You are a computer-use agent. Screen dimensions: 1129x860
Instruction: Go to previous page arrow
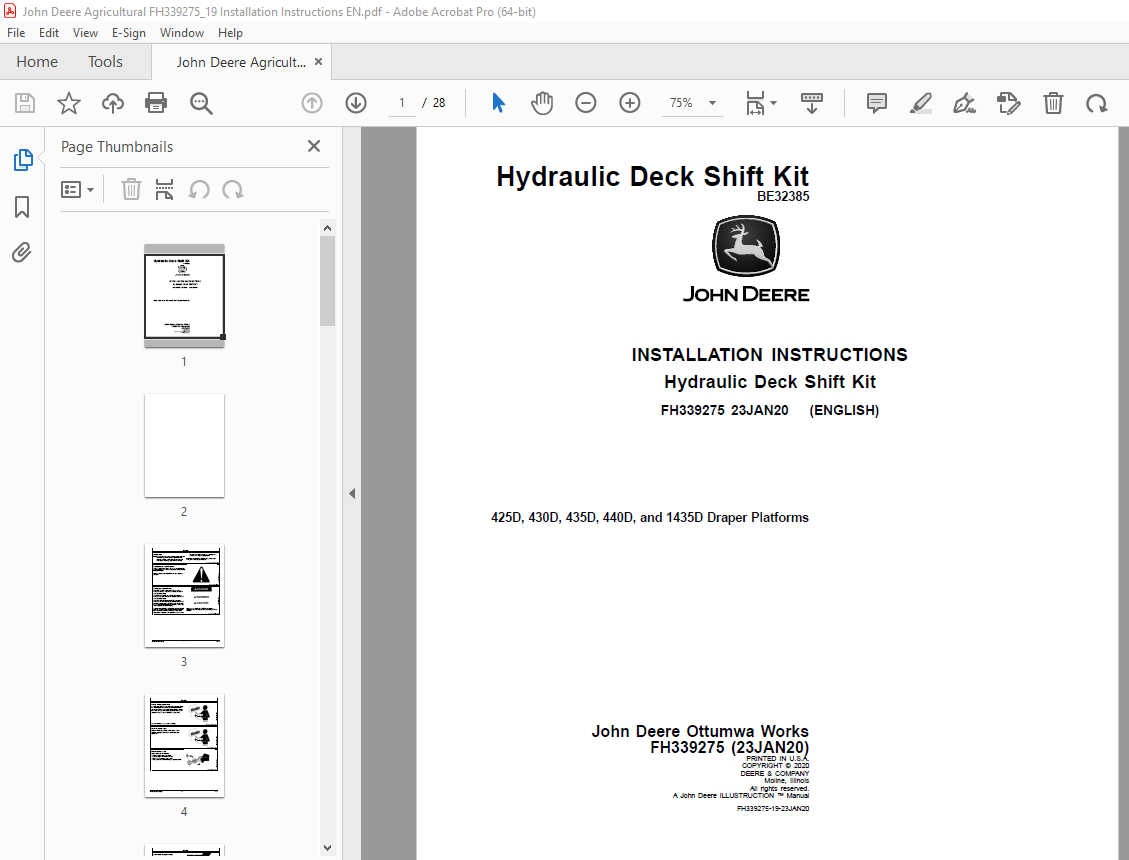[x=312, y=103]
